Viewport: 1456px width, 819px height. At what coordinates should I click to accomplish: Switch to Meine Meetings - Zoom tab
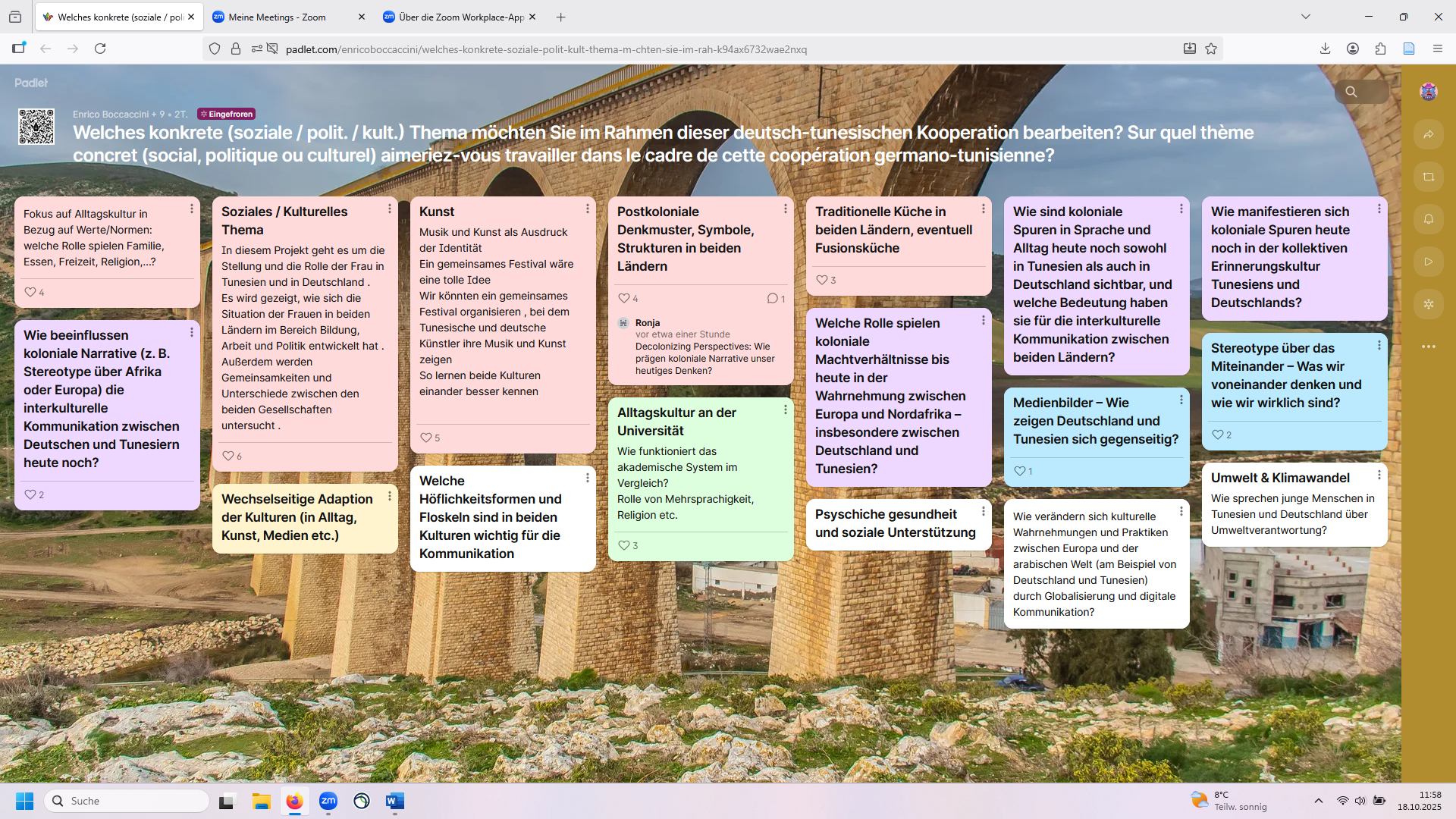(x=277, y=17)
